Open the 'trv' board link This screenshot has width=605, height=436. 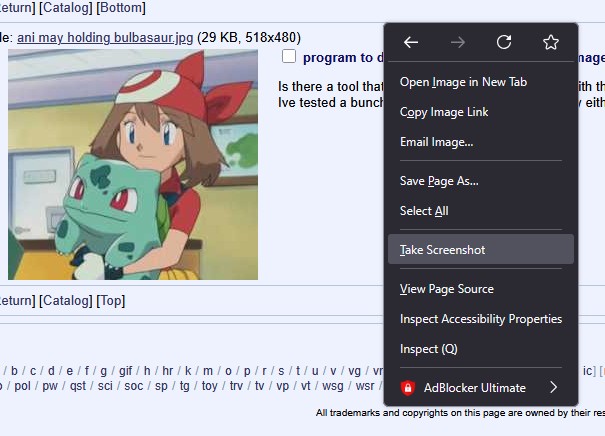pyautogui.click(x=236, y=386)
